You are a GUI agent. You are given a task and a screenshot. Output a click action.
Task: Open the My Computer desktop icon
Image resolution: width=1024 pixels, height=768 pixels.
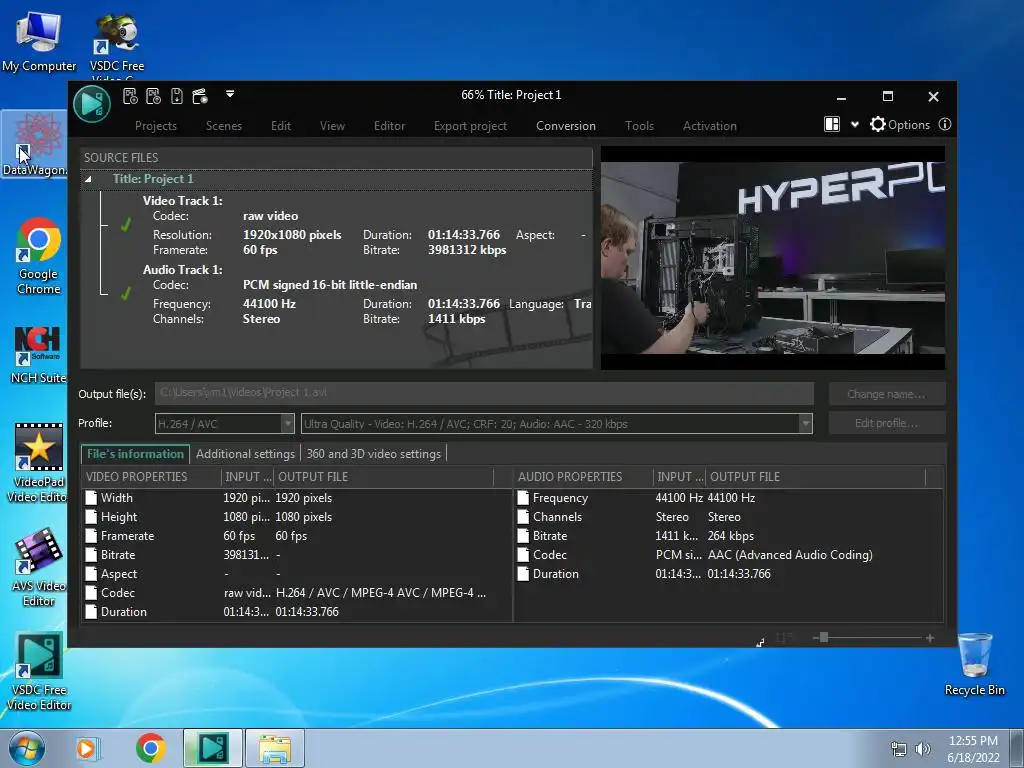point(39,40)
